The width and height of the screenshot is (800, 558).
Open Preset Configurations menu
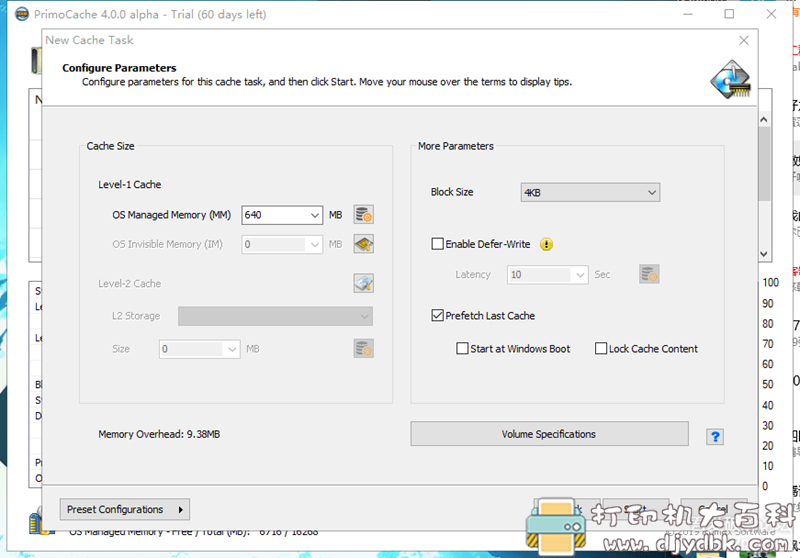(124, 510)
